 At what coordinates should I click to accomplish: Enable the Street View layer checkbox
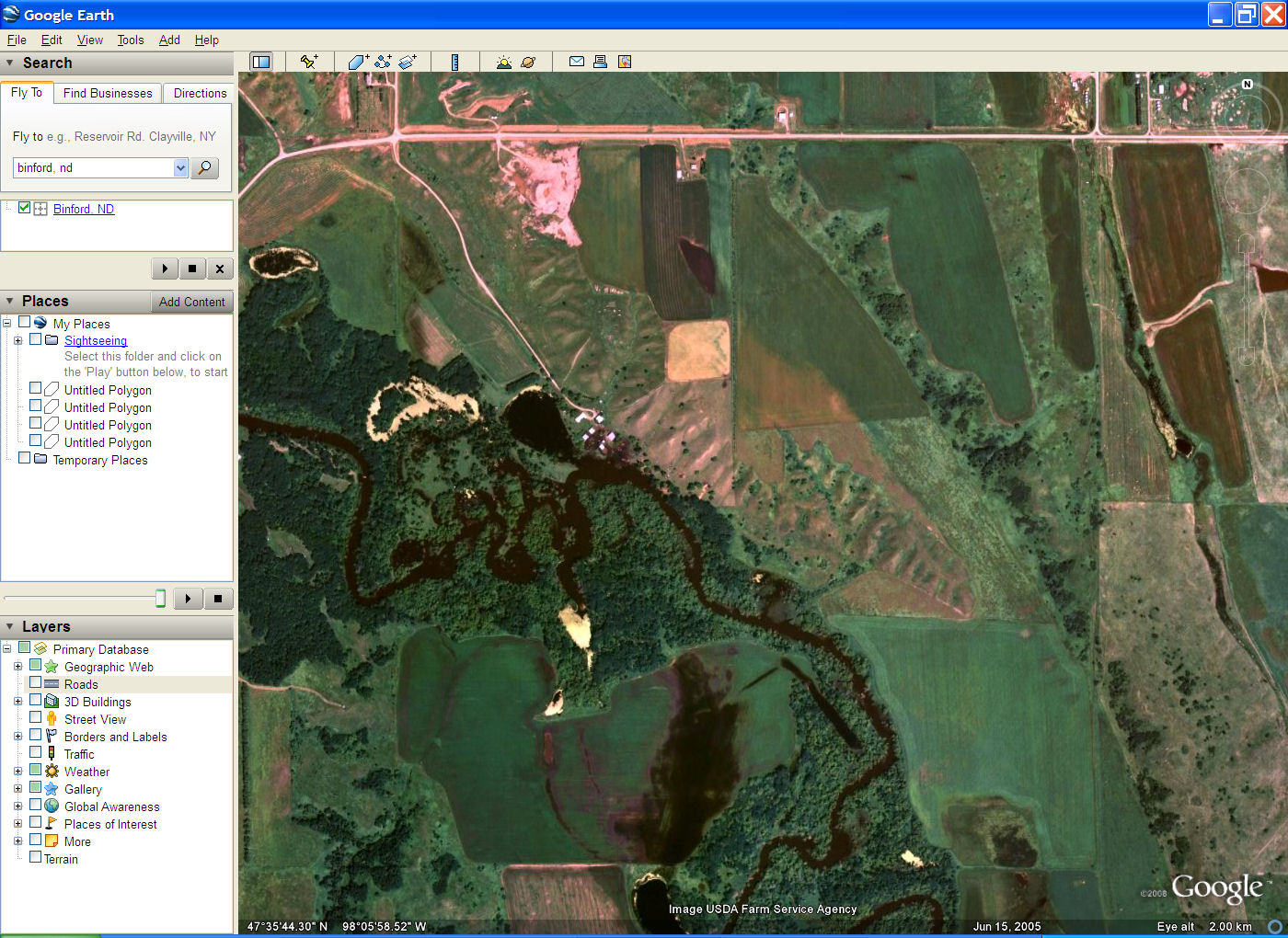click(x=35, y=717)
